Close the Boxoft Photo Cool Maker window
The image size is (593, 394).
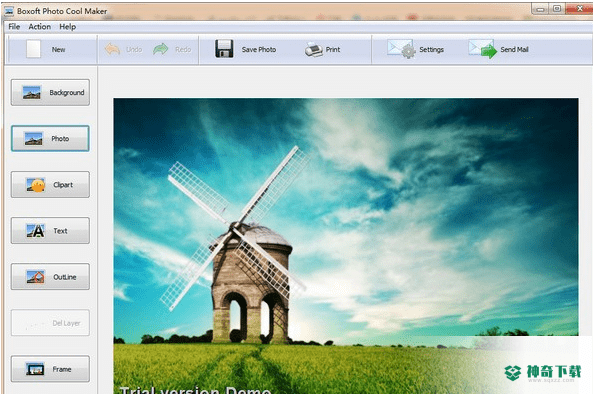(579, 8)
